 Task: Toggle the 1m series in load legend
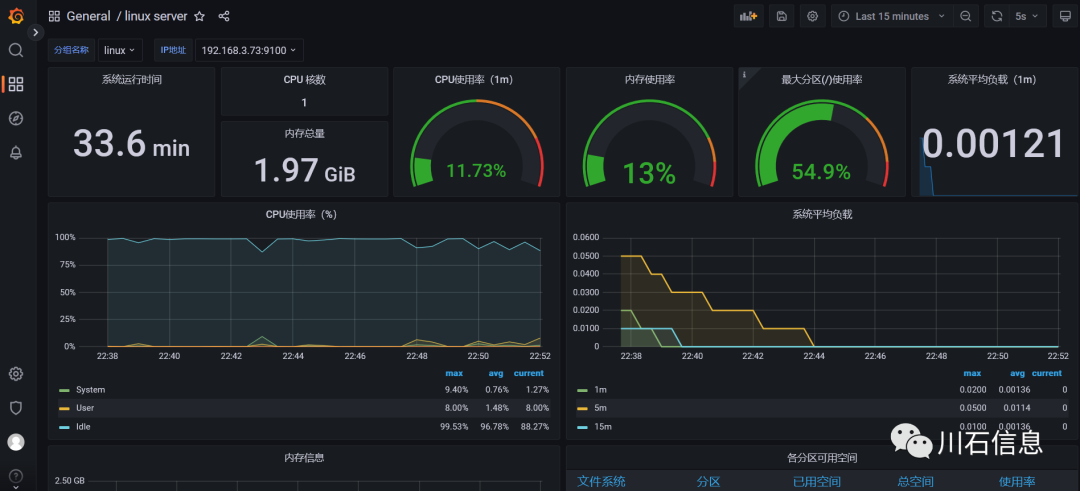coord(600,390)
